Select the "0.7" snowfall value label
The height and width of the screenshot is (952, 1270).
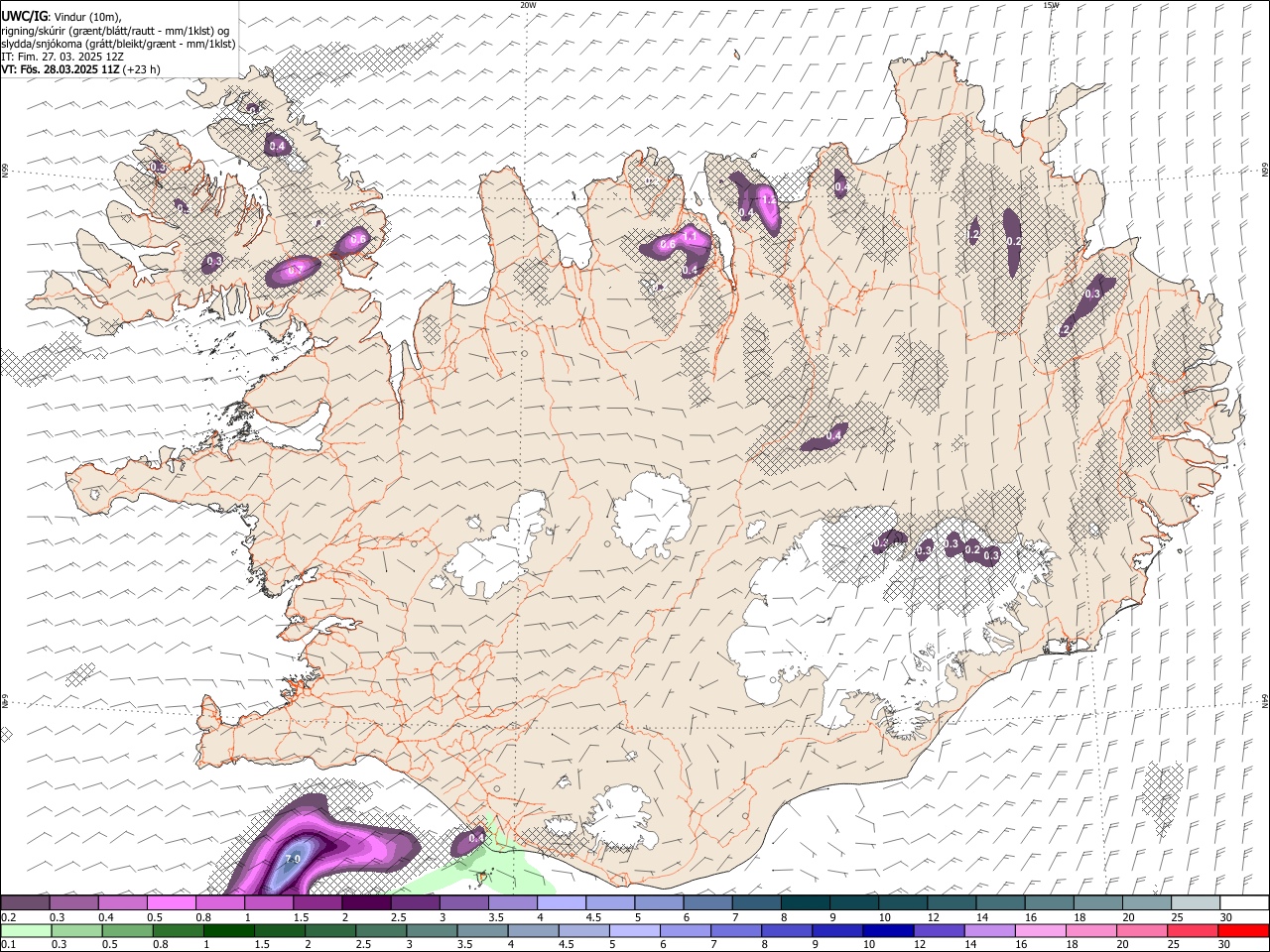click(x=295, y=271)
